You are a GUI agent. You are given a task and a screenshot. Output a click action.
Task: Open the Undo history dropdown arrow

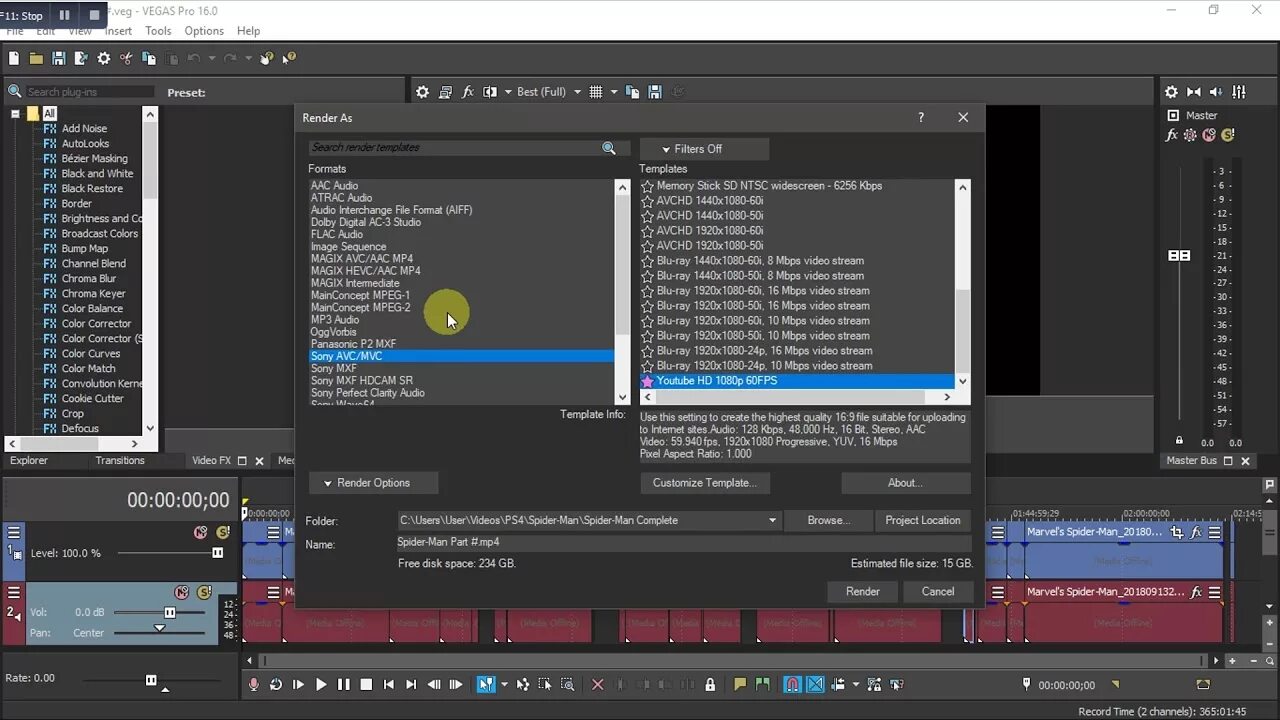[x=210, y=59]
